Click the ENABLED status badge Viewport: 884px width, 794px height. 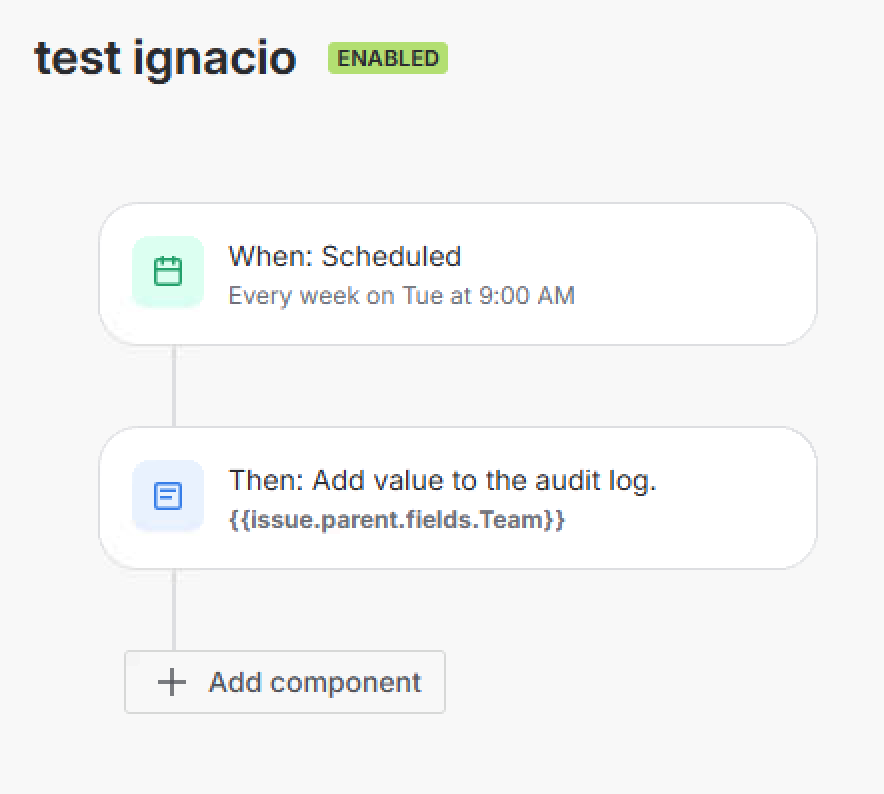coord(388,59)
